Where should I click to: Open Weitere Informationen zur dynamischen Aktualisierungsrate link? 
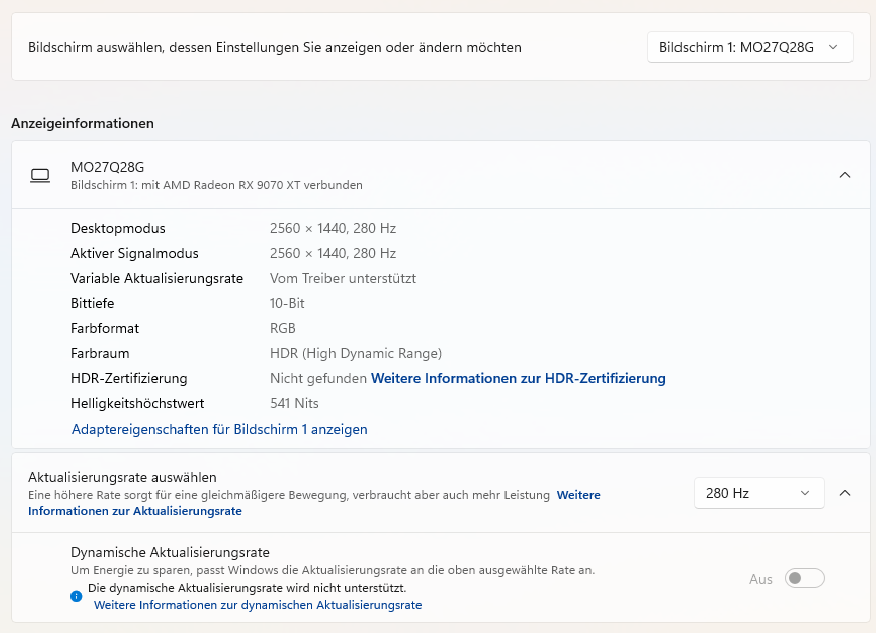click(258, 605)
